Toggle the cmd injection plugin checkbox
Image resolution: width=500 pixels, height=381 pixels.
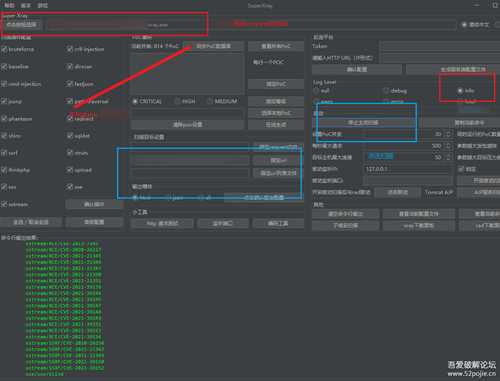4,84
